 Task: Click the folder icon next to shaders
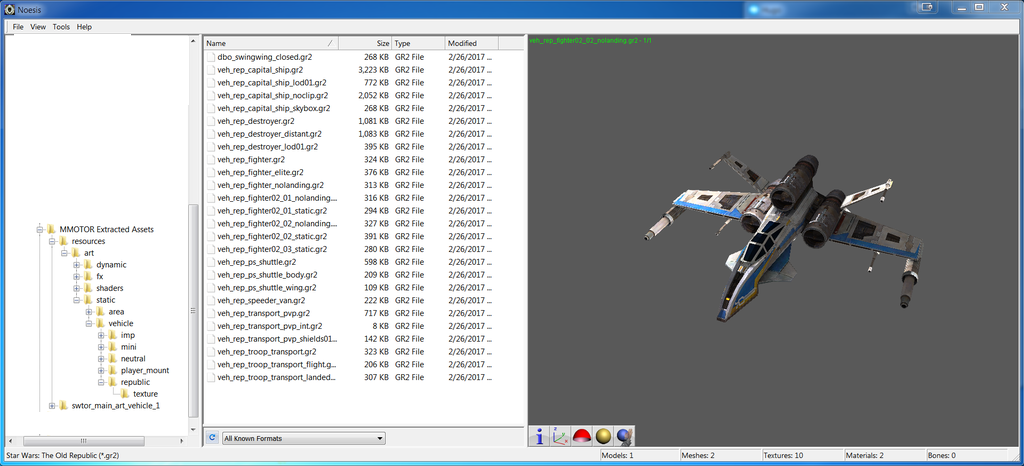(x=88, y=288)
